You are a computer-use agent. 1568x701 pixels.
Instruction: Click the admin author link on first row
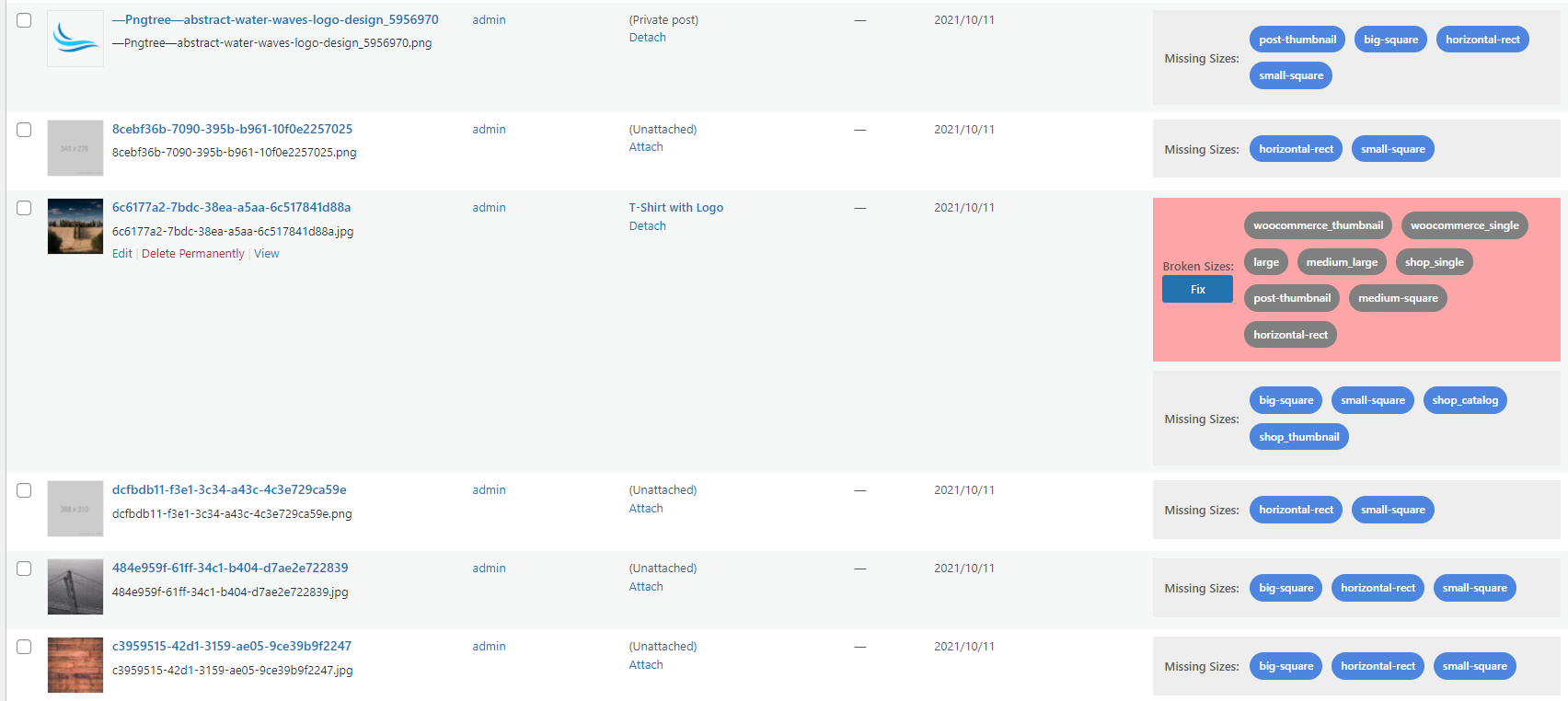click(489, 19)
